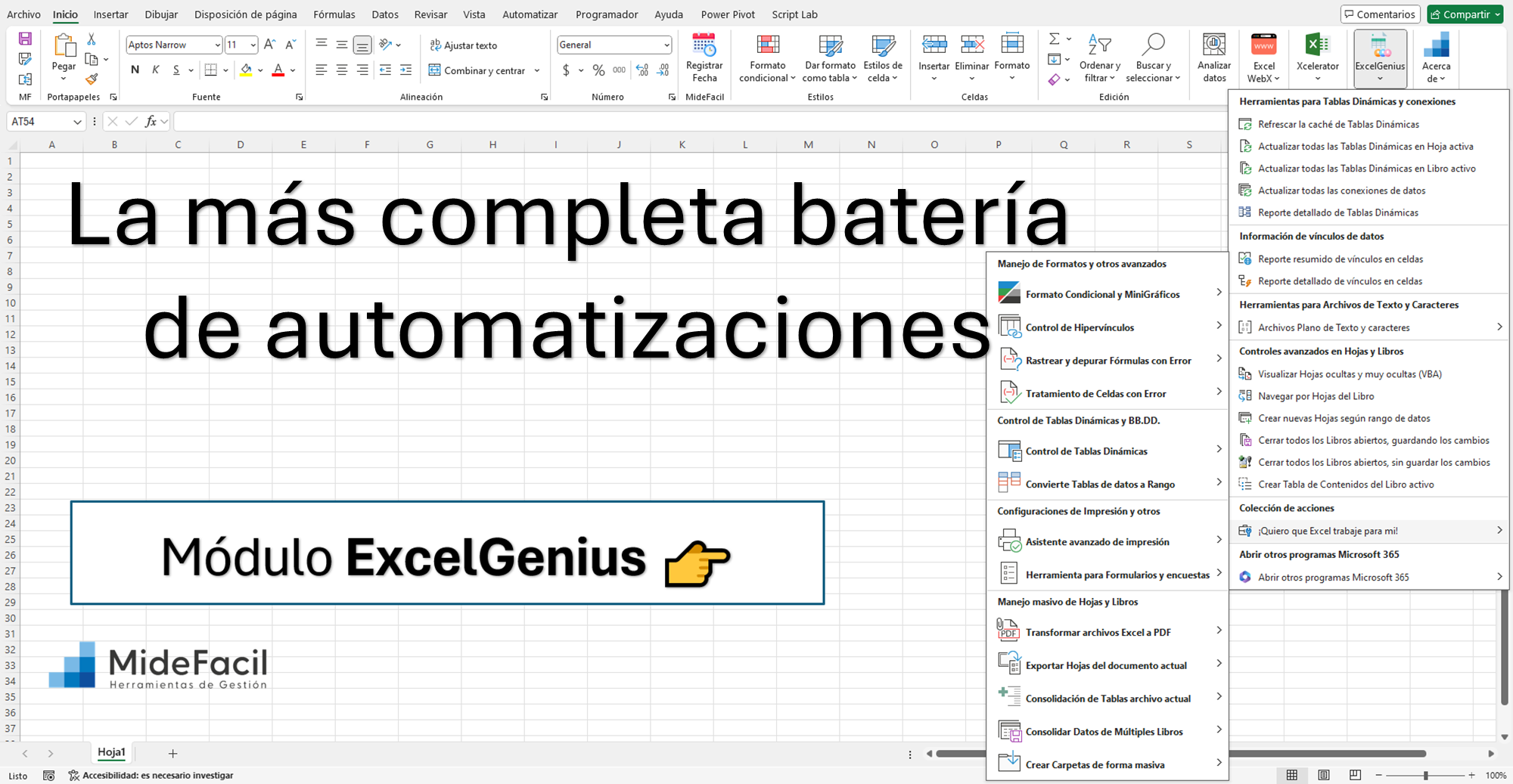Increase font size
The height and width of the screenshot is (784, 1513).
[269, 45]
